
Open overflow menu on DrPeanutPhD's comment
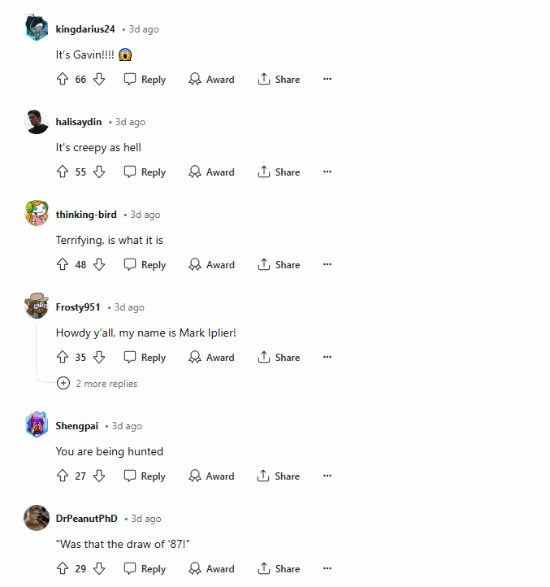click(327, 568)
